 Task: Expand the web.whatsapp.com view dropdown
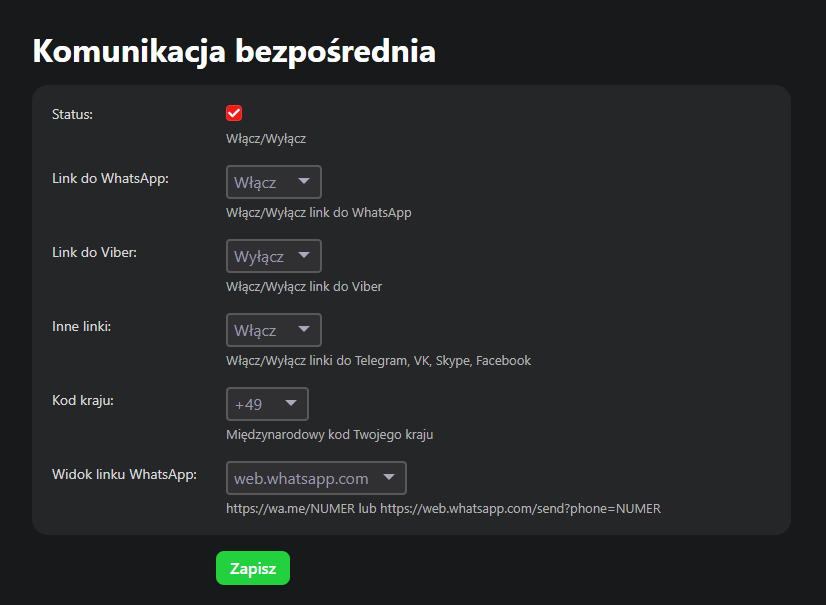pyautogui.click(x=316, y=478)
